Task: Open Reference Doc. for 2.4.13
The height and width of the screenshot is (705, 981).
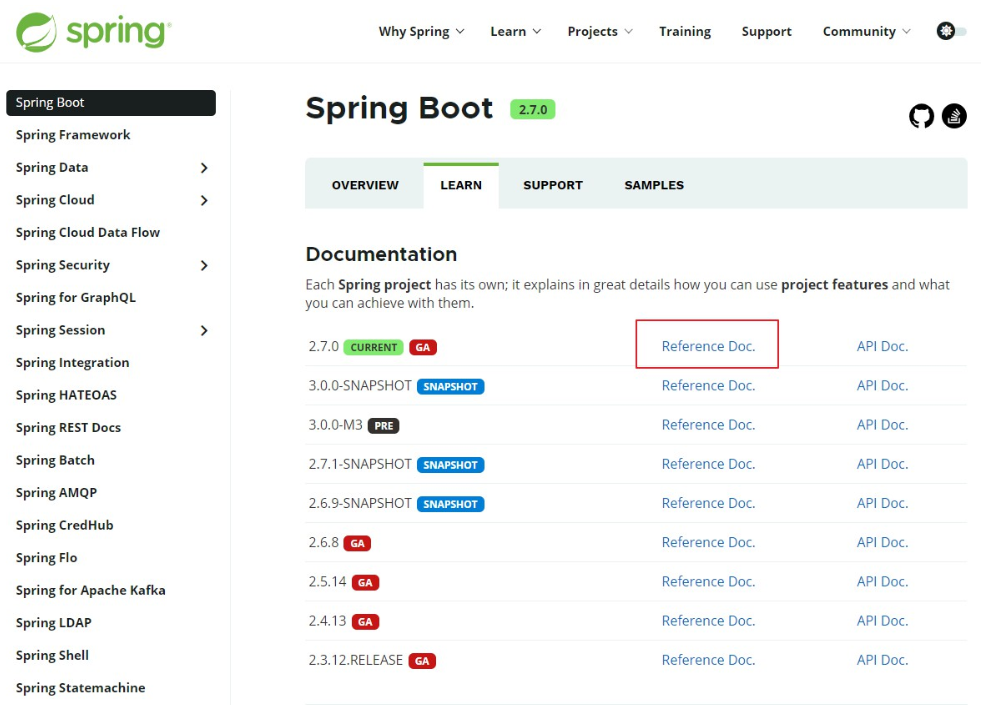Action: [708, 621]
